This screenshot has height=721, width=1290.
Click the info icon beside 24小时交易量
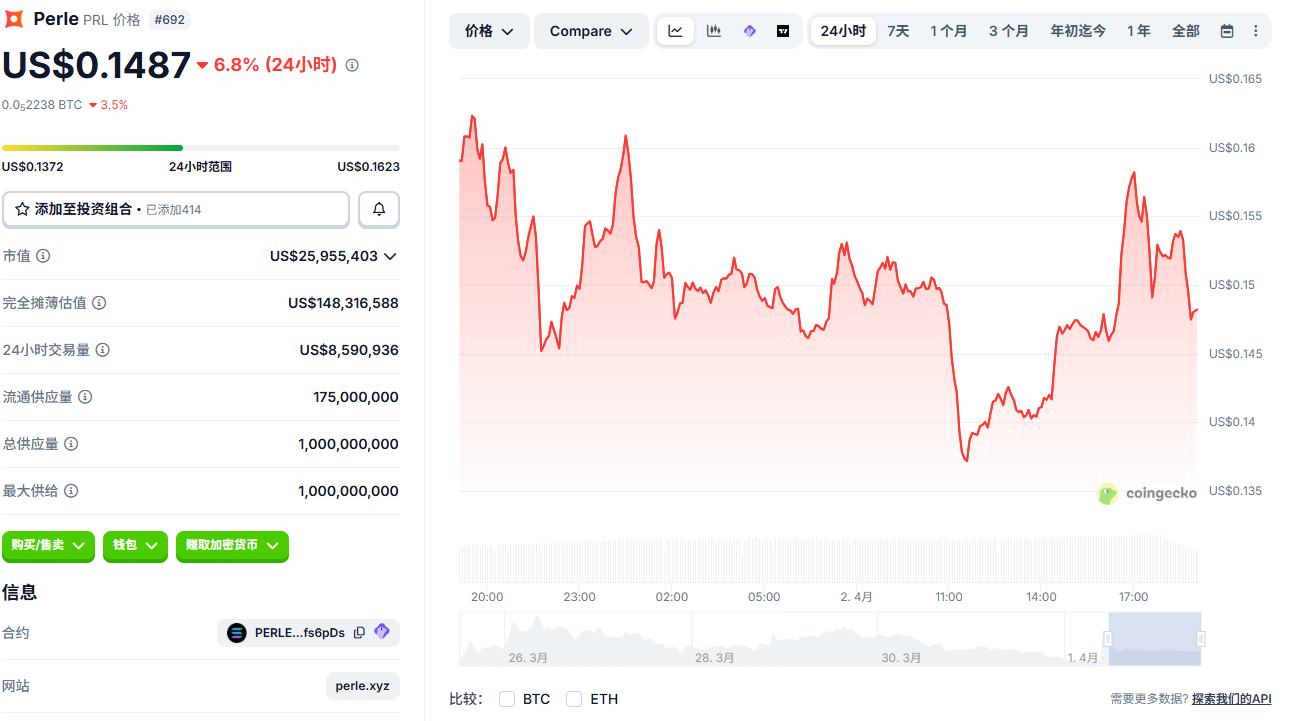point(103,350)
